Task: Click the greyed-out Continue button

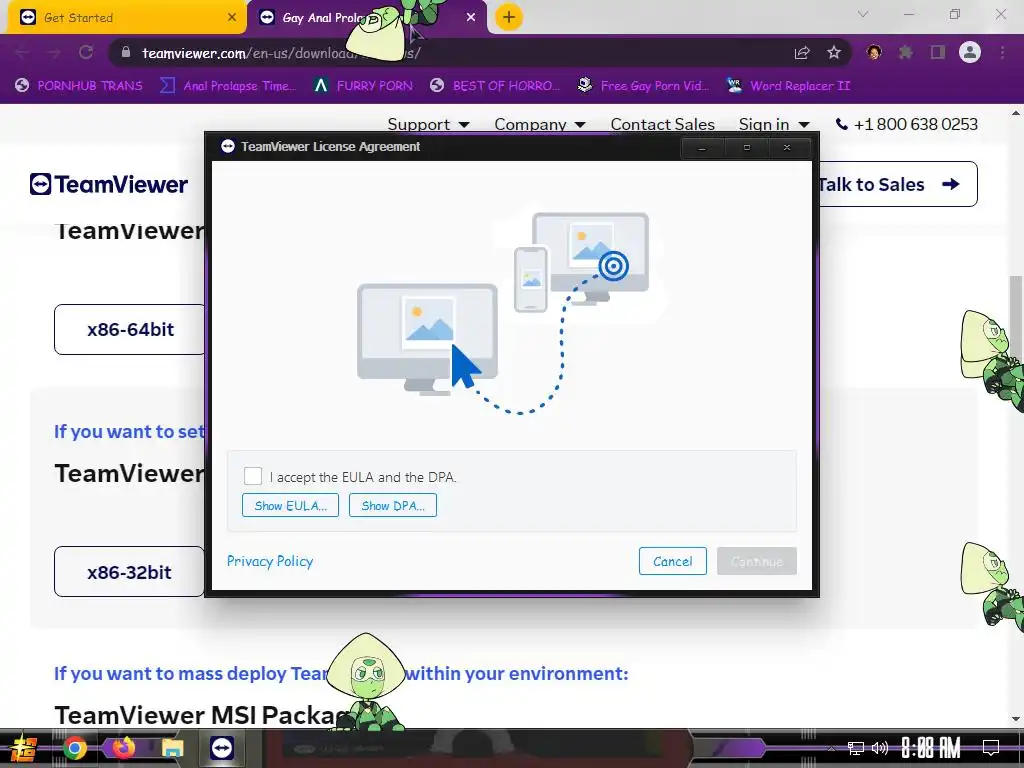Action: pos(757,561)
